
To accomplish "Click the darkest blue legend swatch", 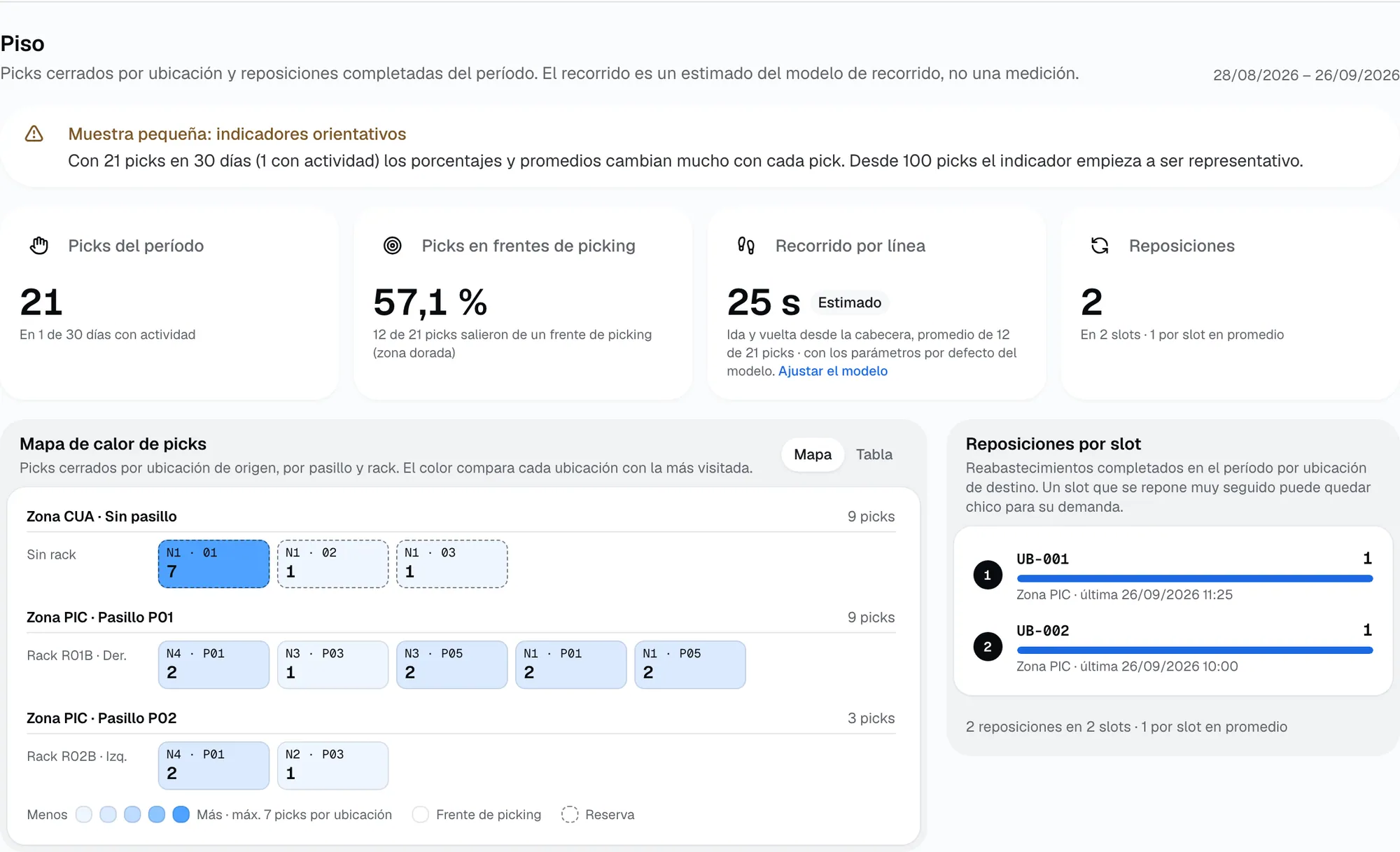I will [x=181, y=814].
